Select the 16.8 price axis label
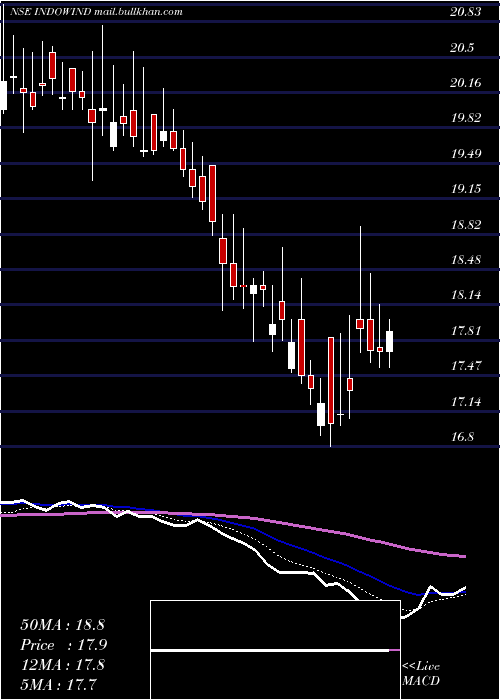The width and height of the screenshot is (500, 700). click(x=462, y=437)
